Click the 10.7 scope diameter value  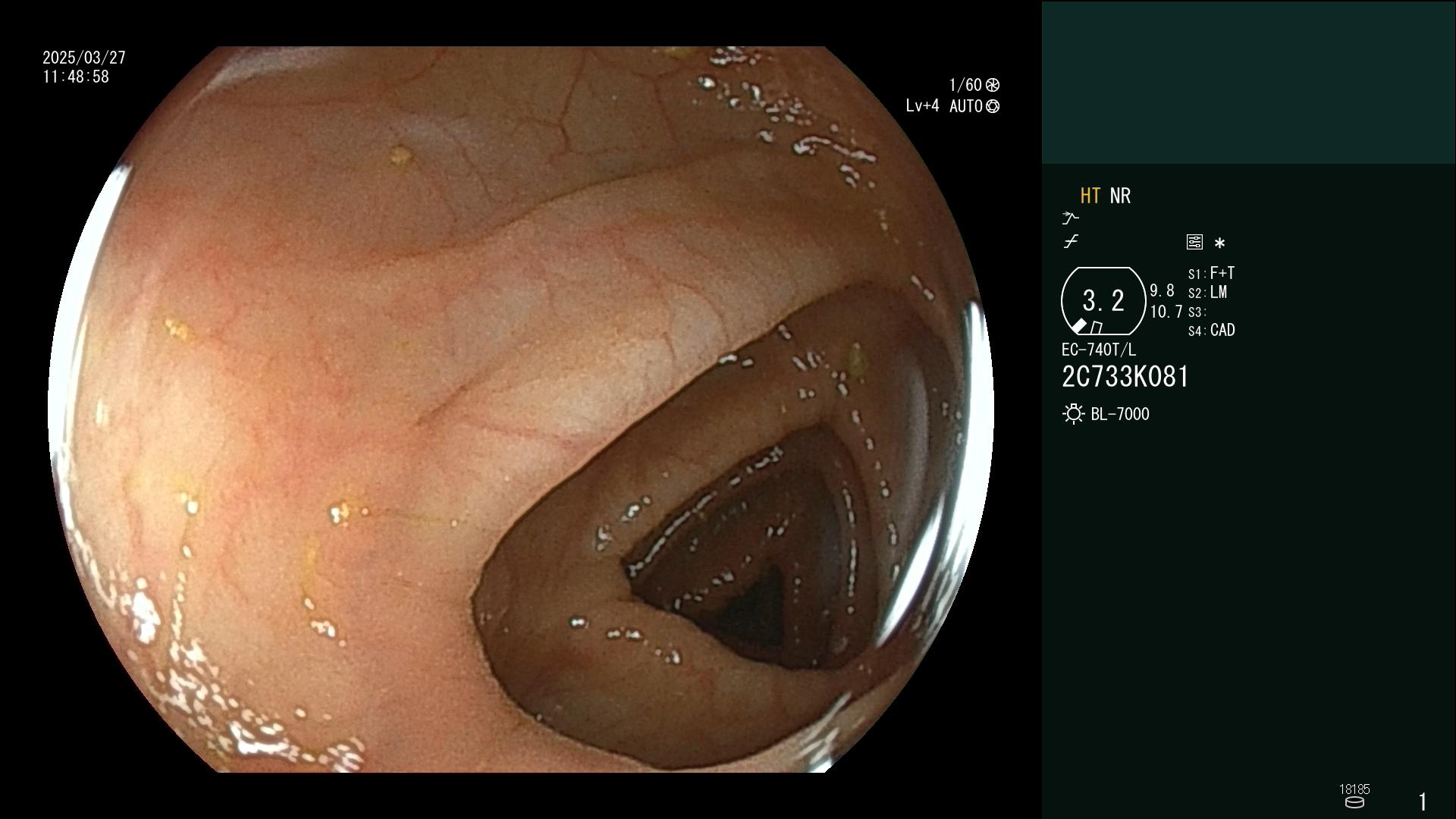[1166, 311]
